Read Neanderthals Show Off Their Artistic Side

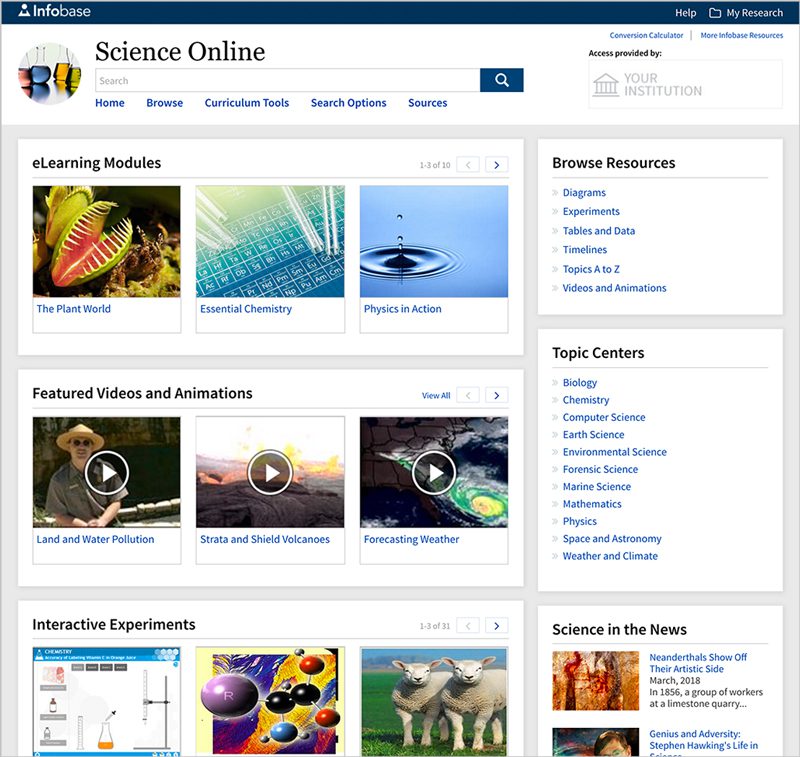click(x=697, y=663)
